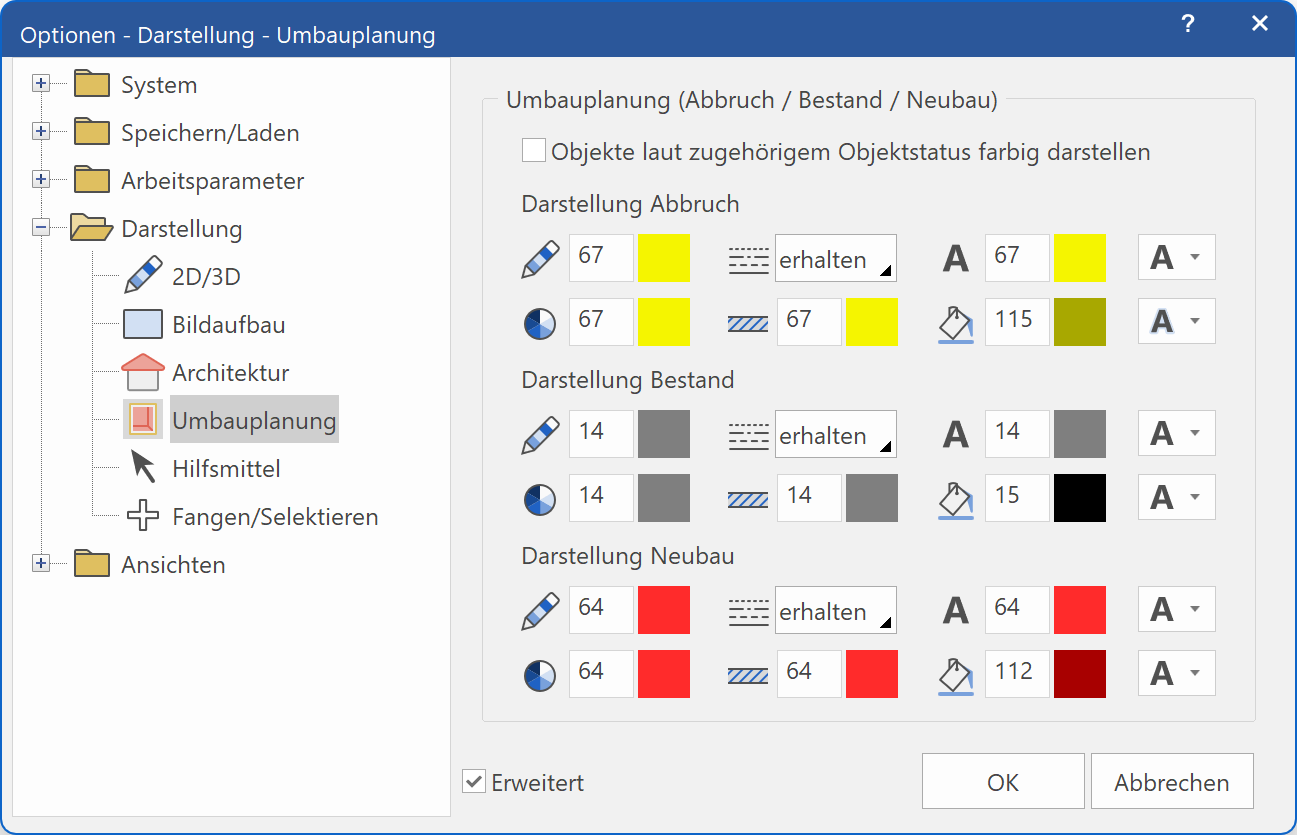Click the 2D/3D pencil icon in the tree
1297x835 pixels.
[143, 275]
